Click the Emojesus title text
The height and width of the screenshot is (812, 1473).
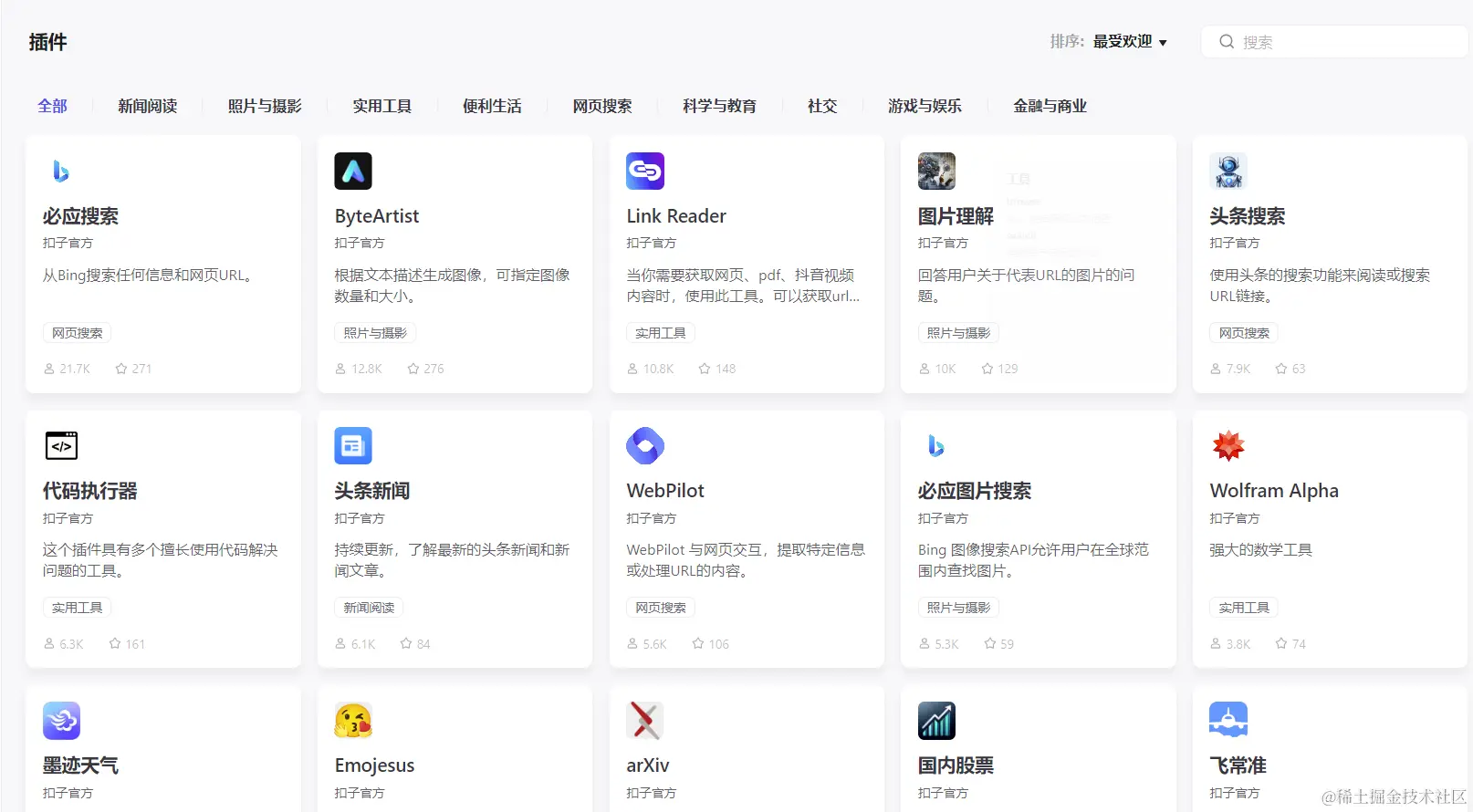(x=374, y=765)
